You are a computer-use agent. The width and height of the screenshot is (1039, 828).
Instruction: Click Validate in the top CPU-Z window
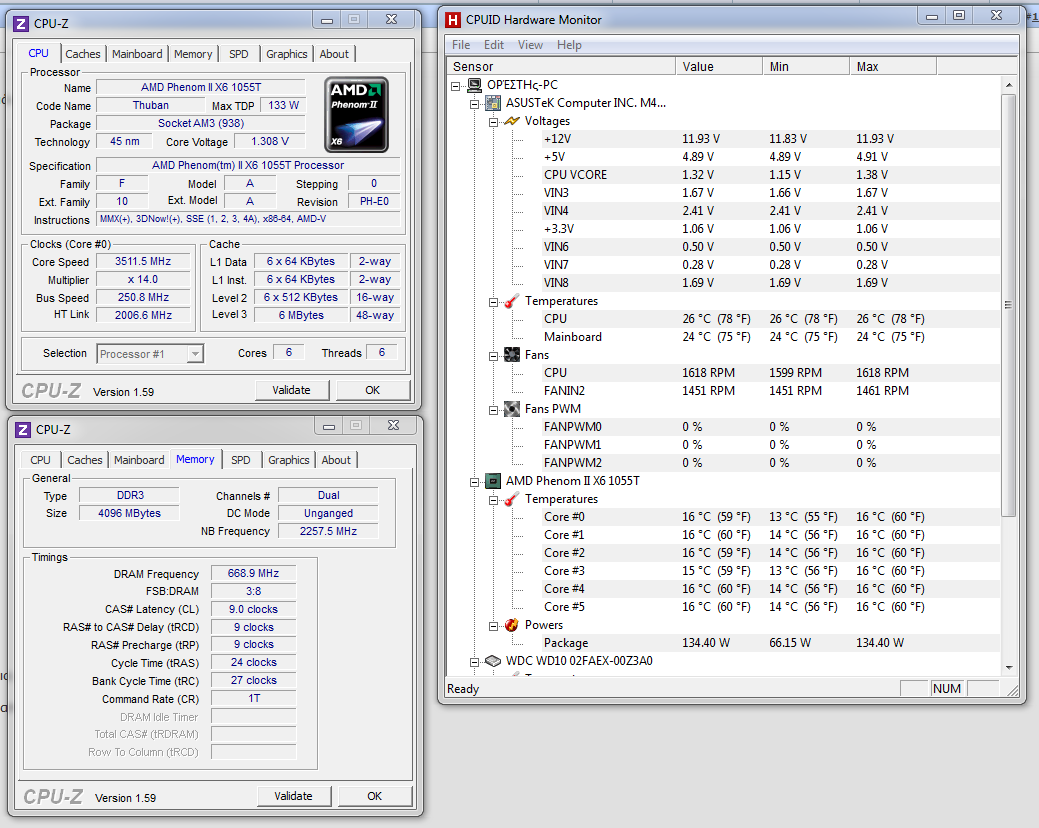click(292, 390)
